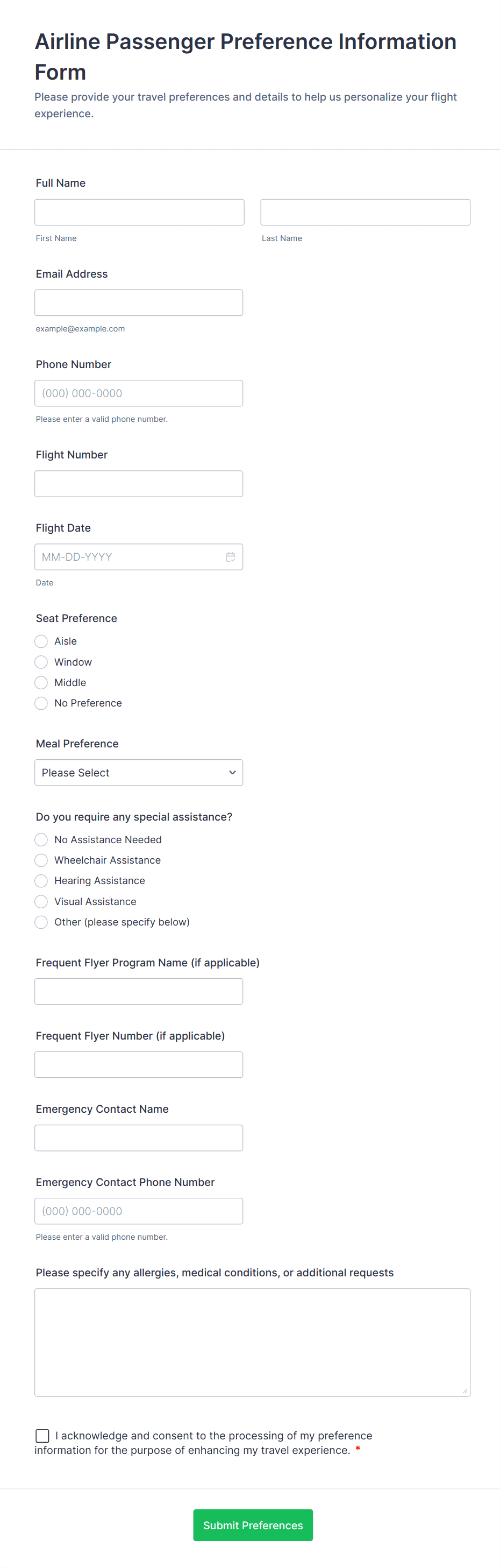Open the Meal Preference selection menu
500x1568 pixels.
click(139, 772)
